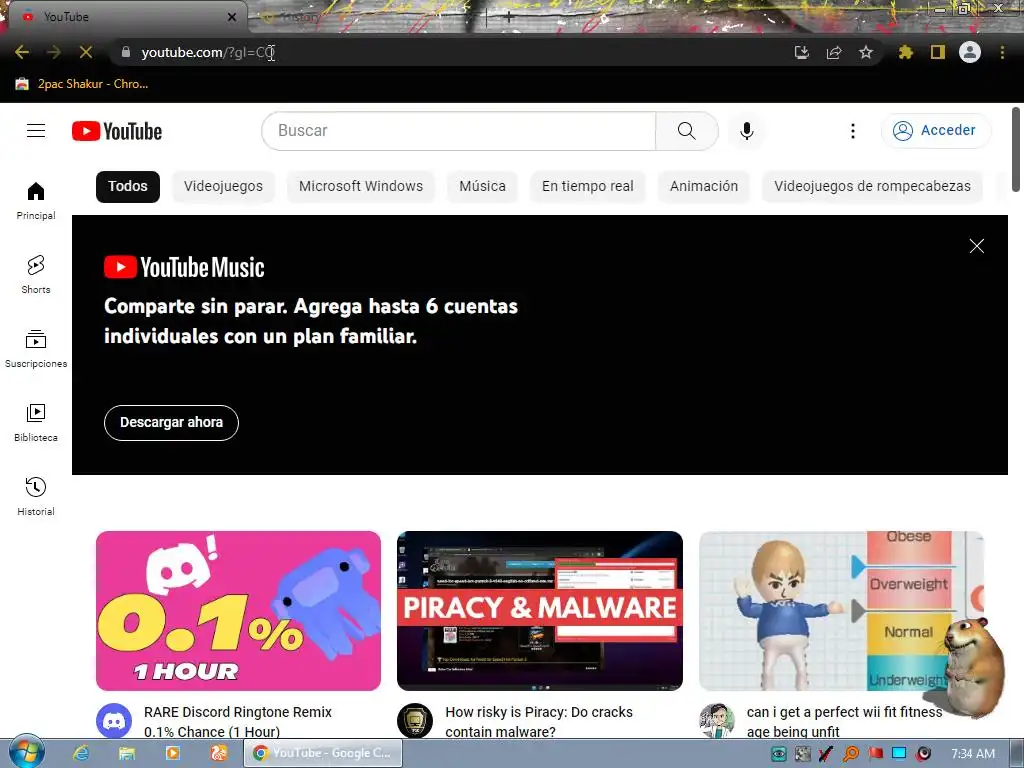Open the YouTube hamburger guide menu
The image size is (1024, 768).
point(36,131)
